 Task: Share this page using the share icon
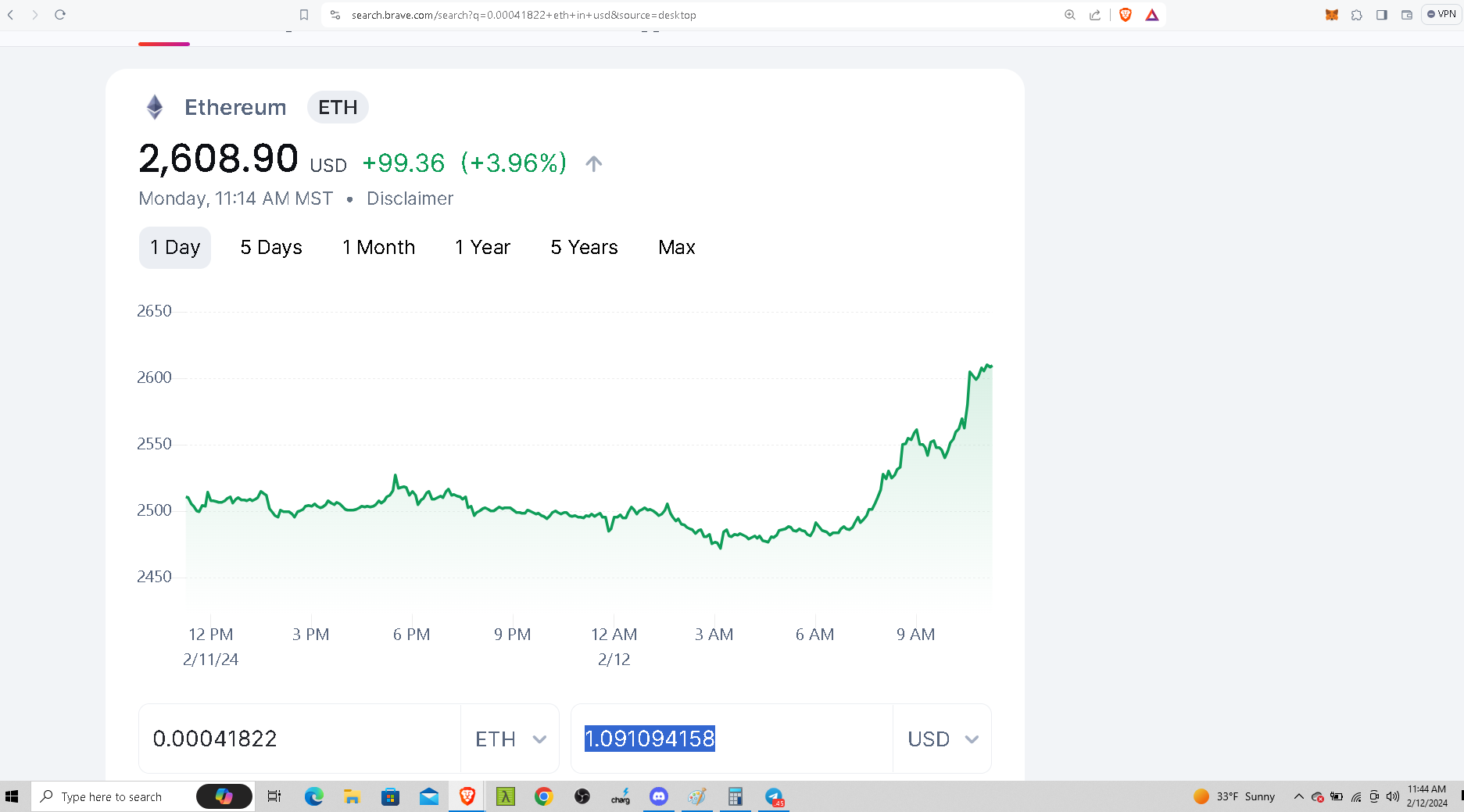click(x=1095, y=15)
